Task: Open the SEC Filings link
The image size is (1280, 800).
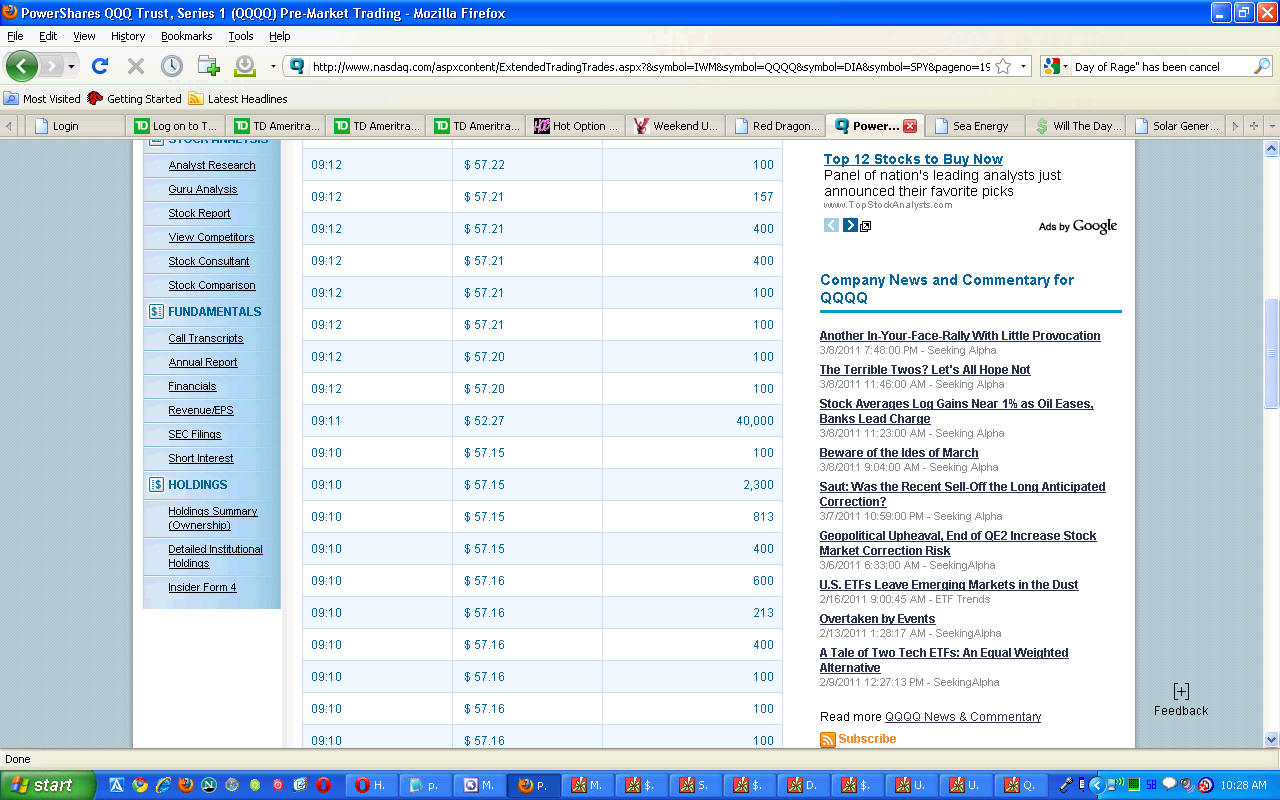Action: click(195, 434)
